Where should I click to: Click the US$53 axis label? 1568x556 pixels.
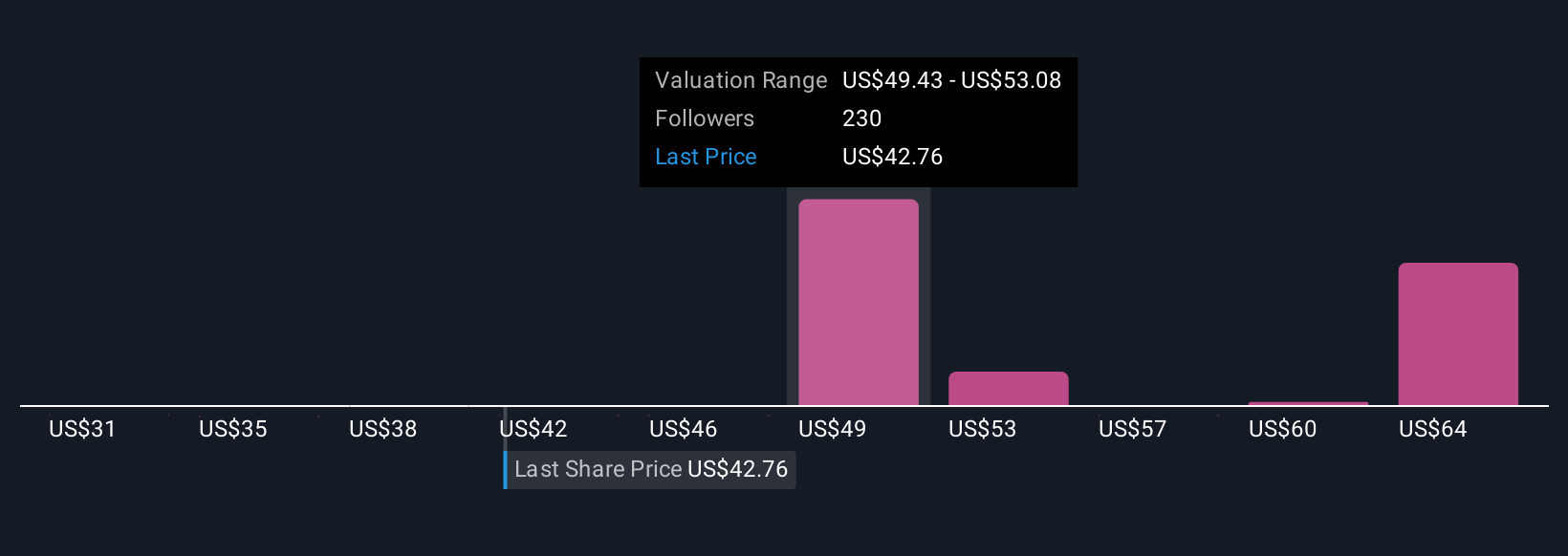point(982,429)
